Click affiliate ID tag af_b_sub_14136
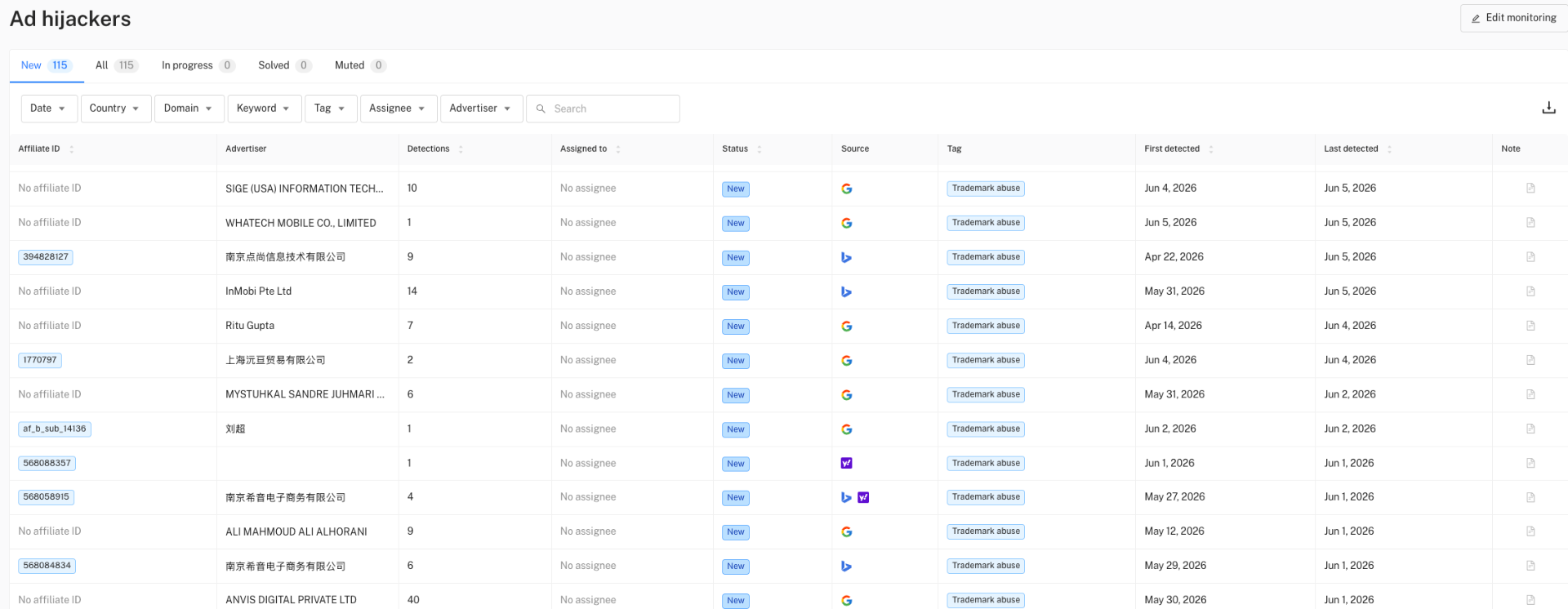This screenshot has width=1568, height=609. pyautogui.click(x=55, y=429)
